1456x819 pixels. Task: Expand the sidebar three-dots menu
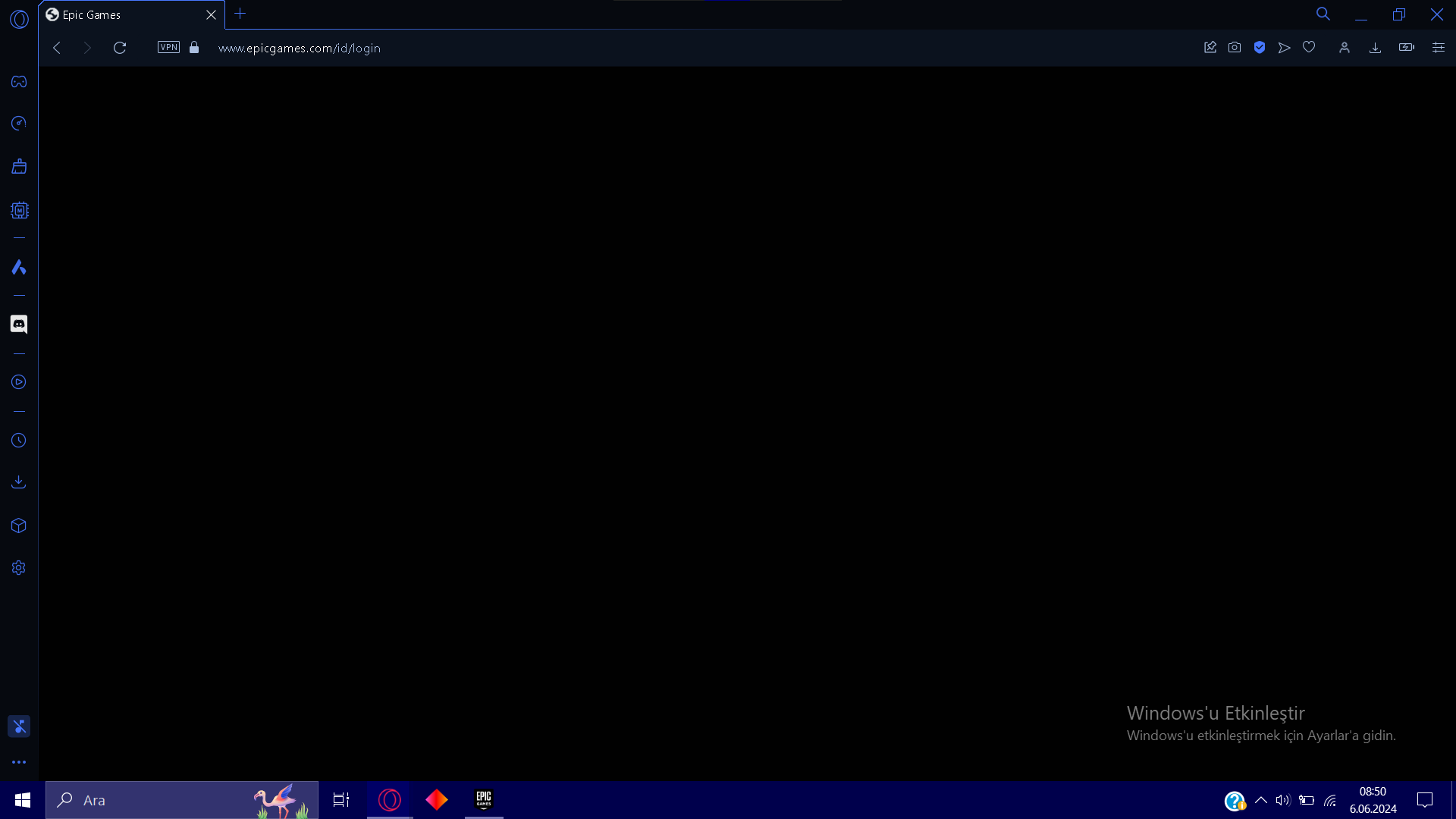19,762
